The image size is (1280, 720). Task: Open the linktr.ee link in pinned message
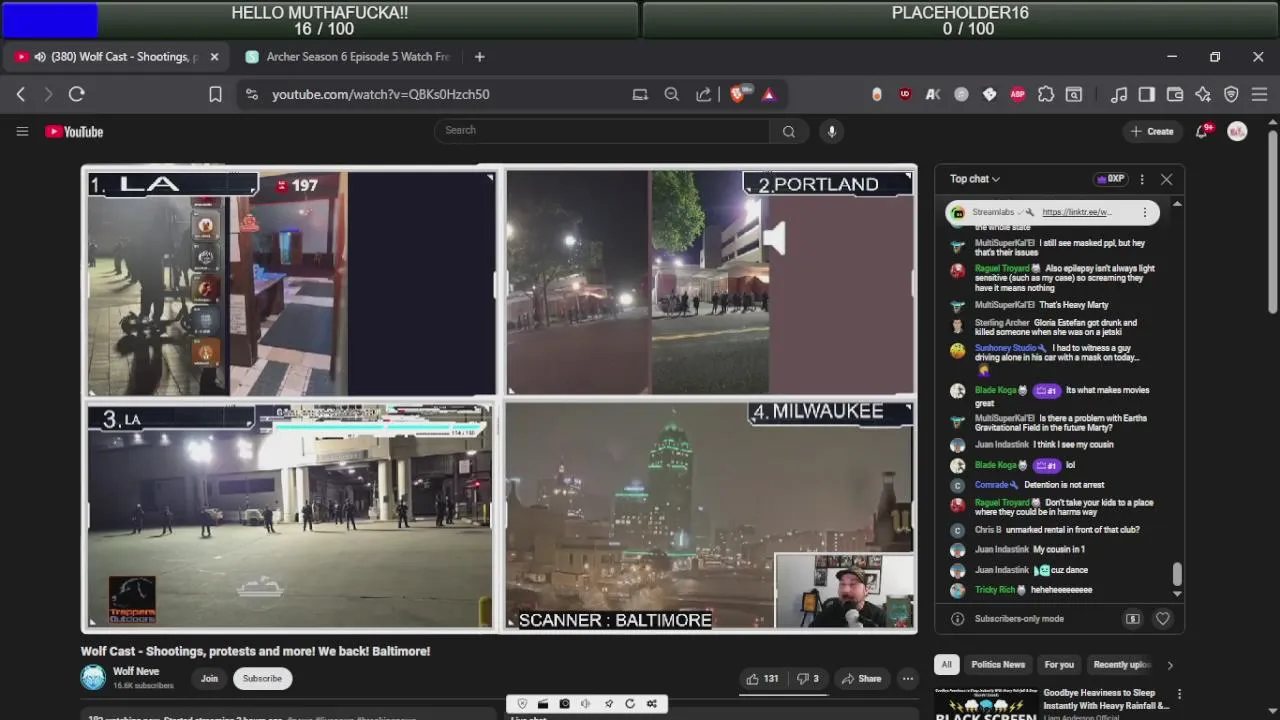(x=1077, y=212)
